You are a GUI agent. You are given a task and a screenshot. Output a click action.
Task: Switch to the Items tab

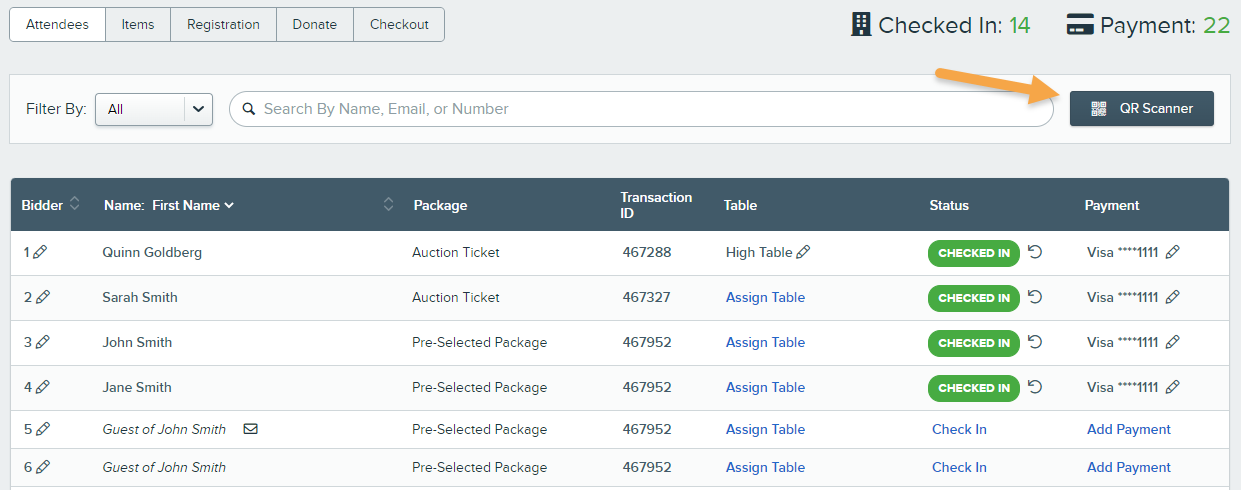[x=138, y=25]
